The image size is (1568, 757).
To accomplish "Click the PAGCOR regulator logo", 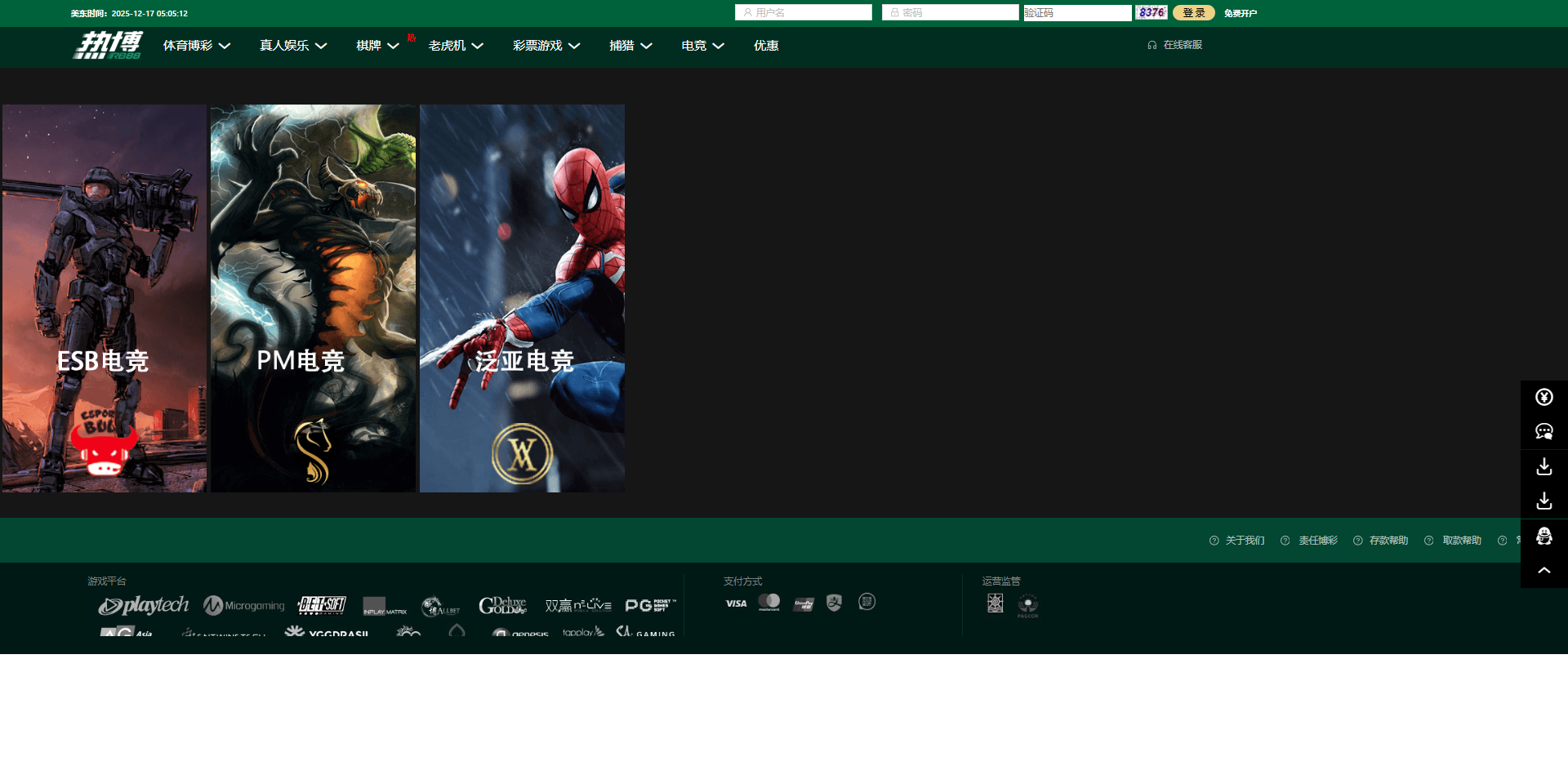I will 1028,605.
